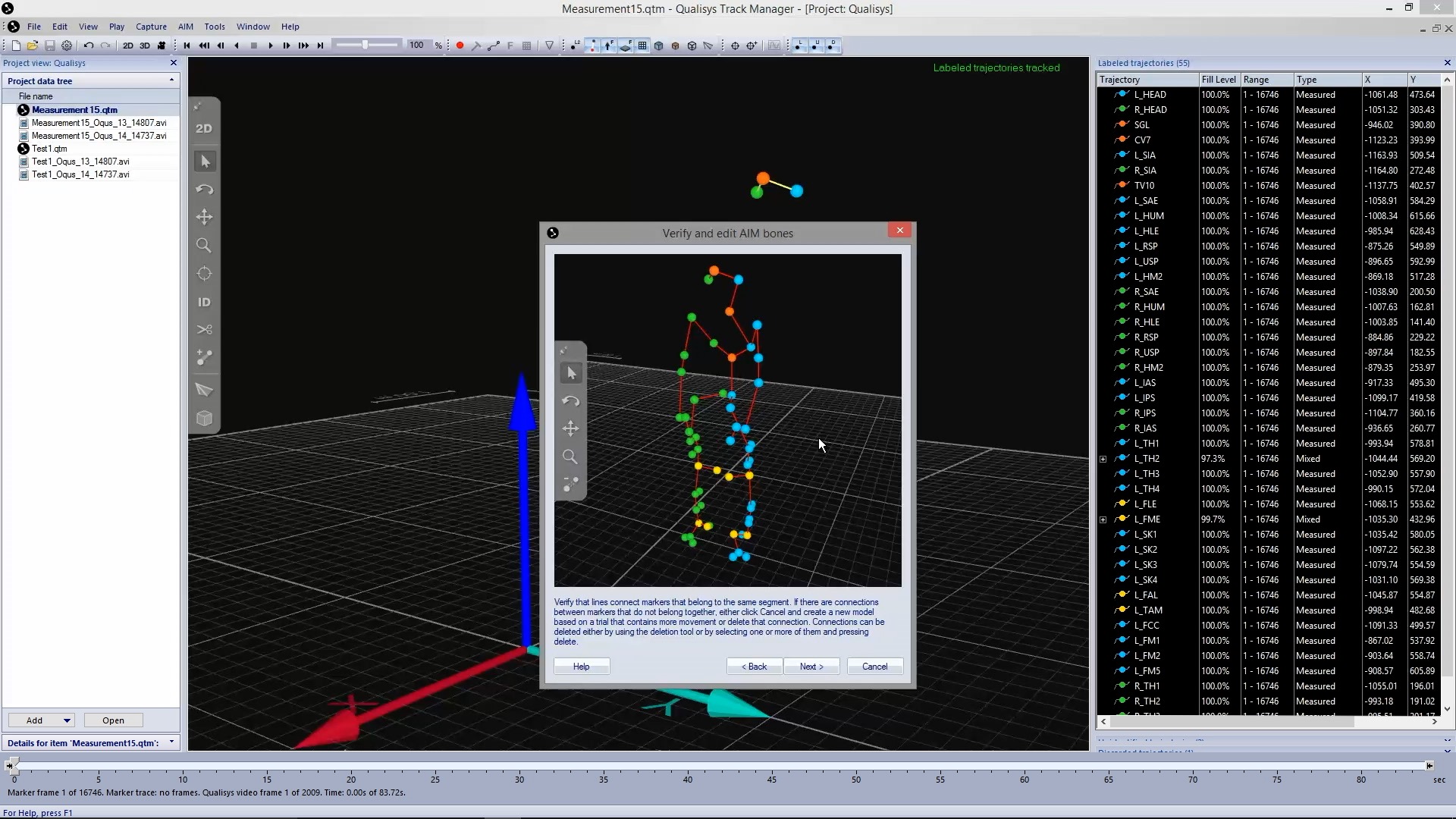Screen dimensions: 1456x819
Task: Expand Details for item Measurement15.qtm
Action: pos(171,742)
